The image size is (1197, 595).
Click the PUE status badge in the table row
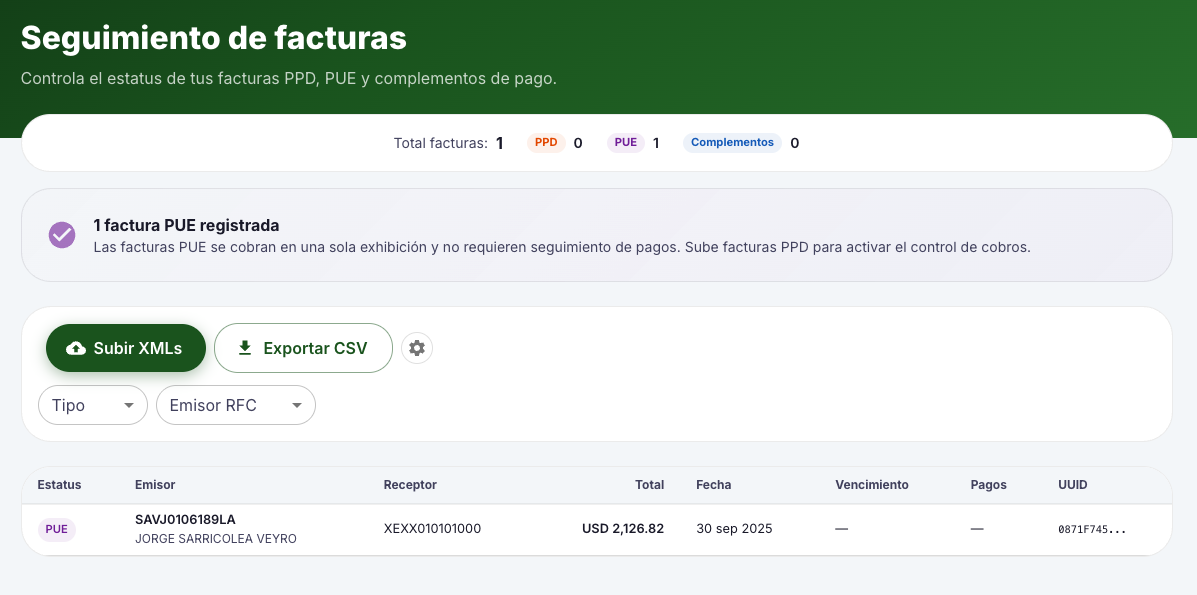57,529
